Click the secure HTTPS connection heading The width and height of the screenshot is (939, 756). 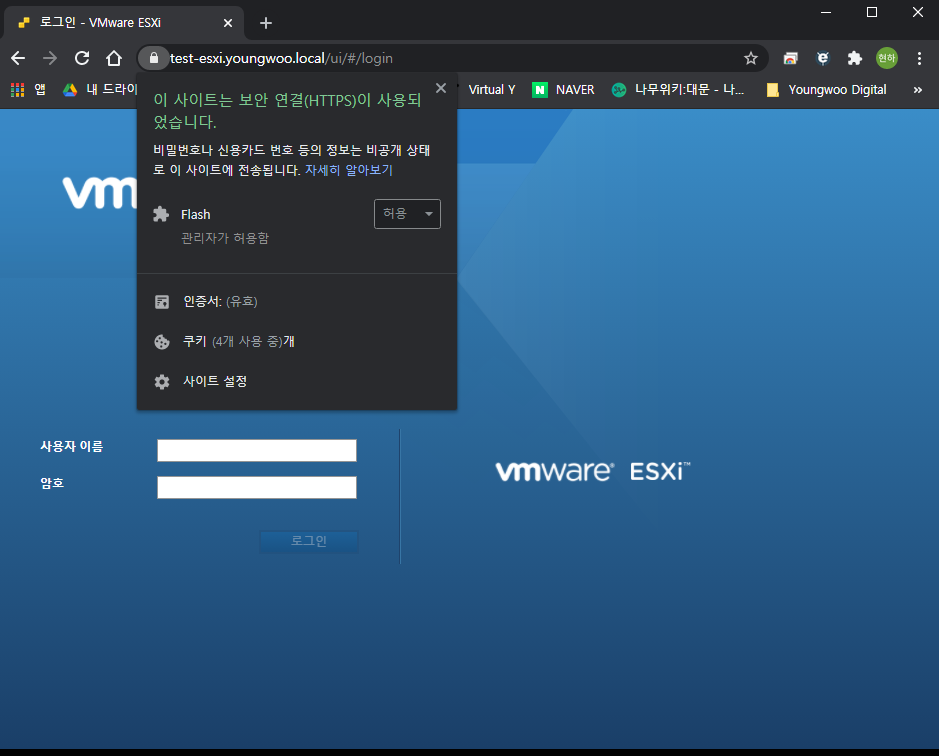(287, 111)
